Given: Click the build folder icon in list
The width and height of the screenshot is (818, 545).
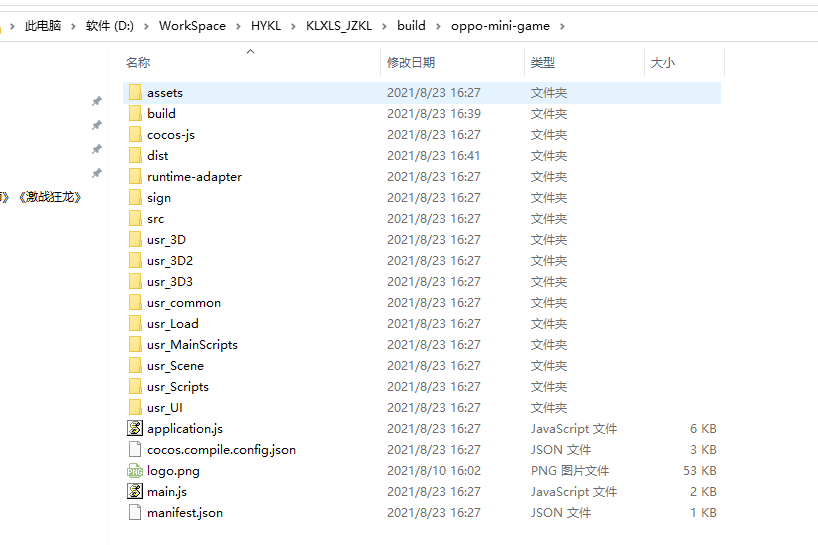Looking at the screenshot, I should 135,113.
